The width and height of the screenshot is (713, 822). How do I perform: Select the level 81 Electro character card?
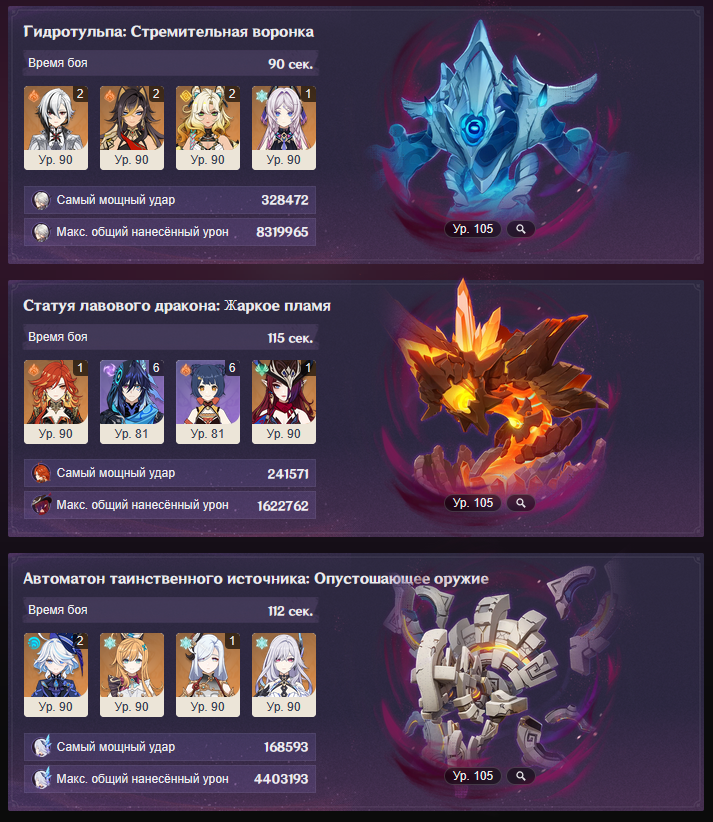[132, 402]
